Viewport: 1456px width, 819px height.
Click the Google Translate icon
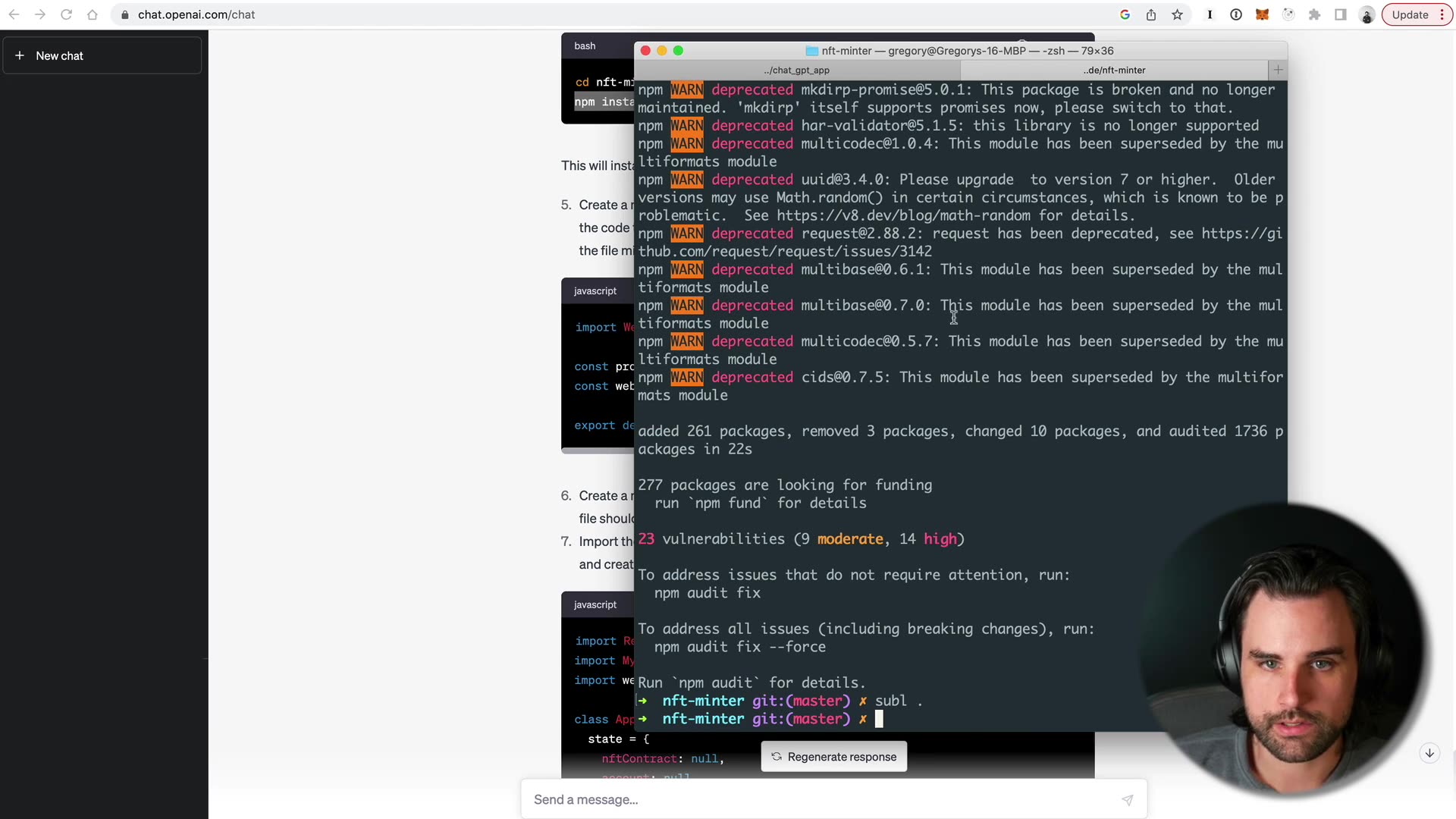click(1125, 14)
